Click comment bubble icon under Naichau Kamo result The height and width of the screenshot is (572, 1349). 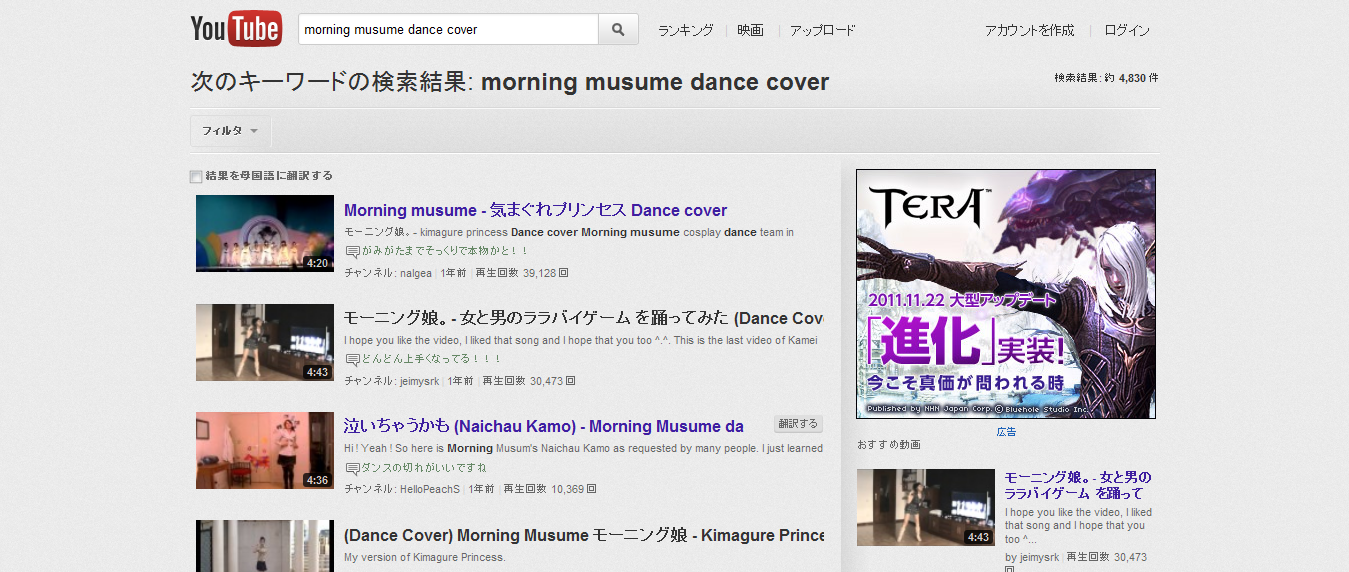pos(352,468)
